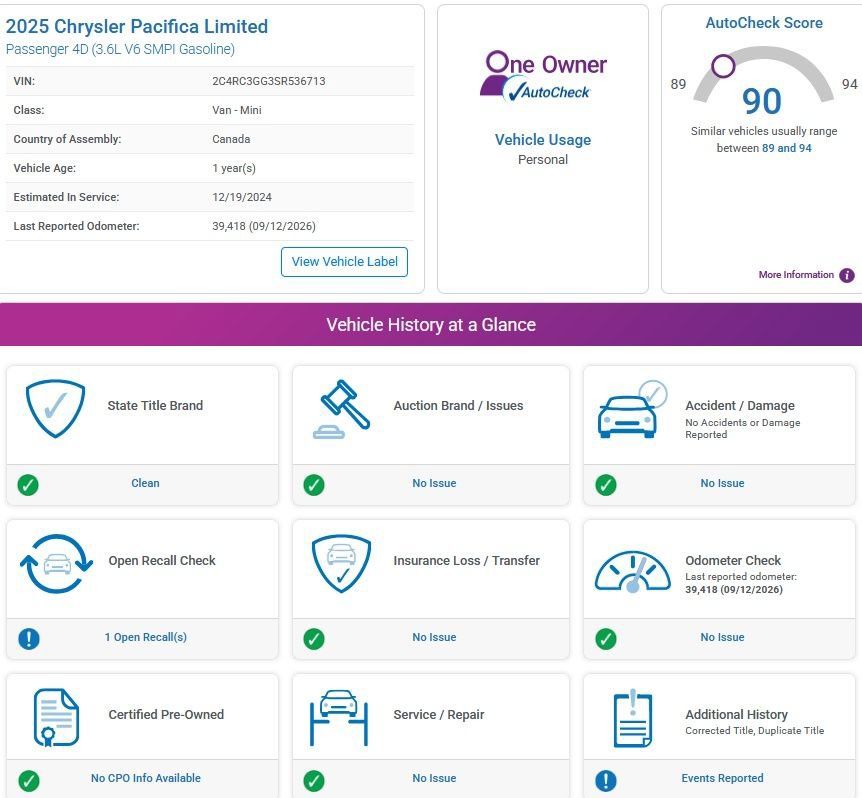Viewport: 862px width, 798px height.
Task: Click the Auction Brand / Issues card title
Action: pyautogui.click(x=458, y=406)
